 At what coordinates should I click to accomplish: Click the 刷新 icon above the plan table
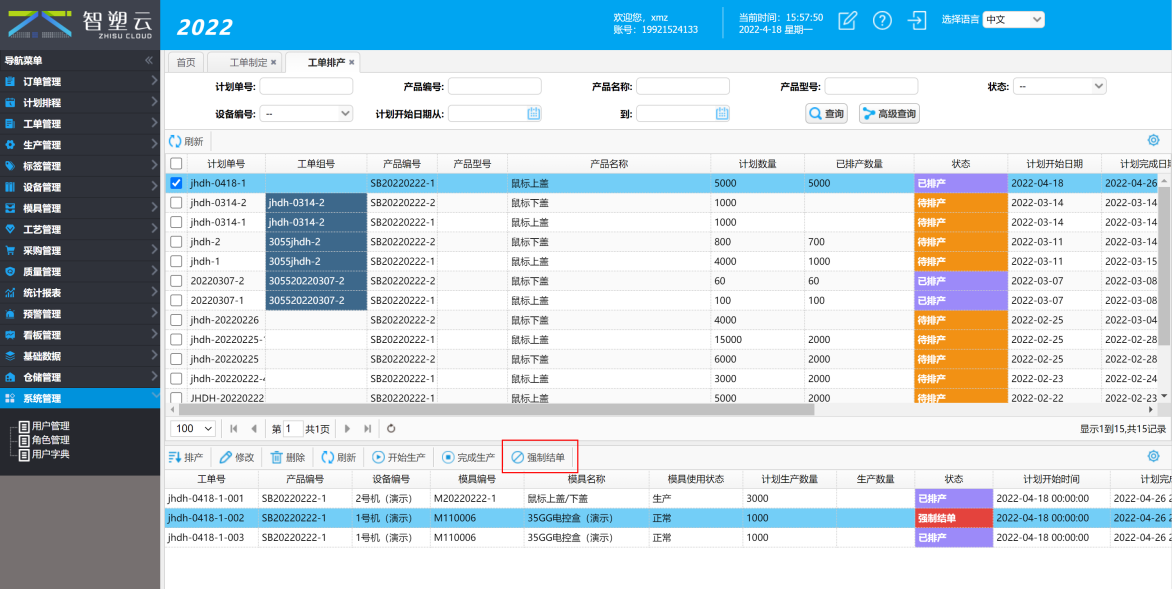click(x=186, y=141)
